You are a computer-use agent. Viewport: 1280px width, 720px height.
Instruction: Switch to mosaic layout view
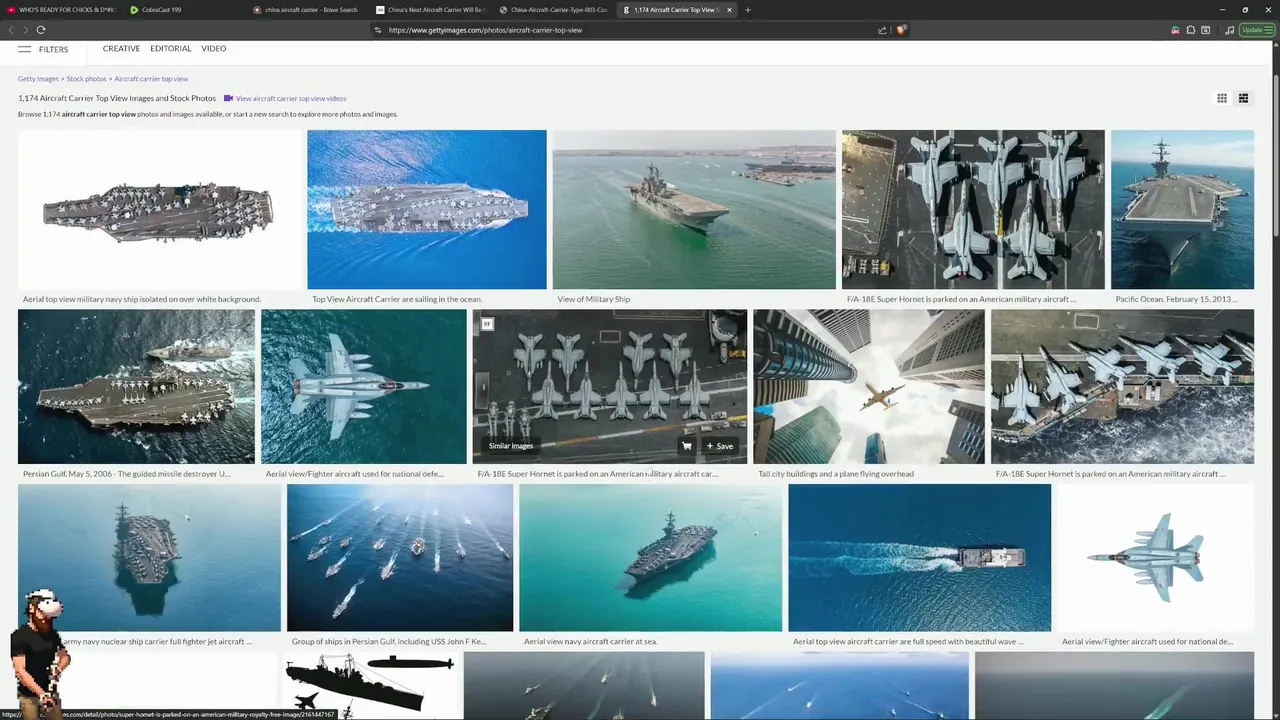coord(1243,98)
